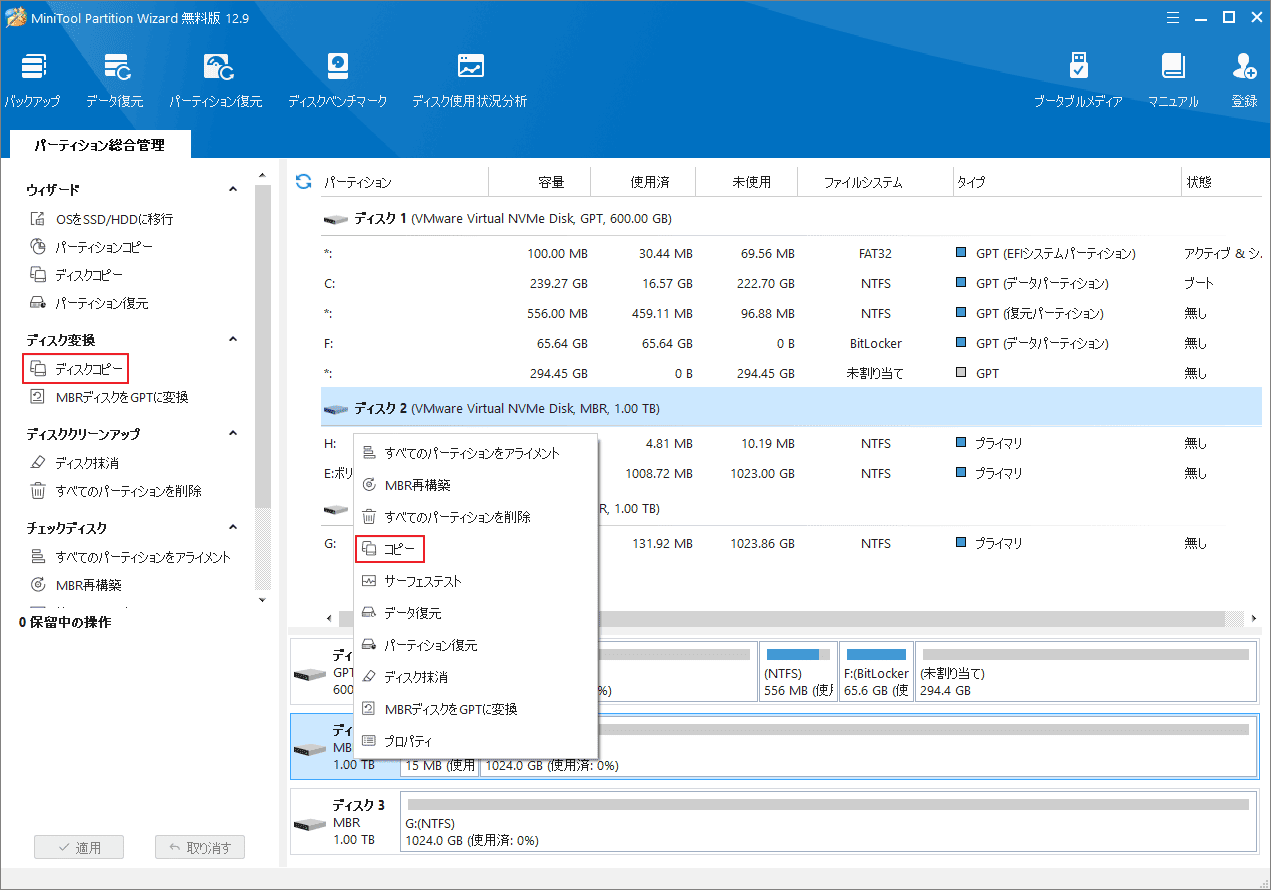Start ディスクベンチマーク tool
Viewport: 1271px width, 890px height.
[338, 80]
